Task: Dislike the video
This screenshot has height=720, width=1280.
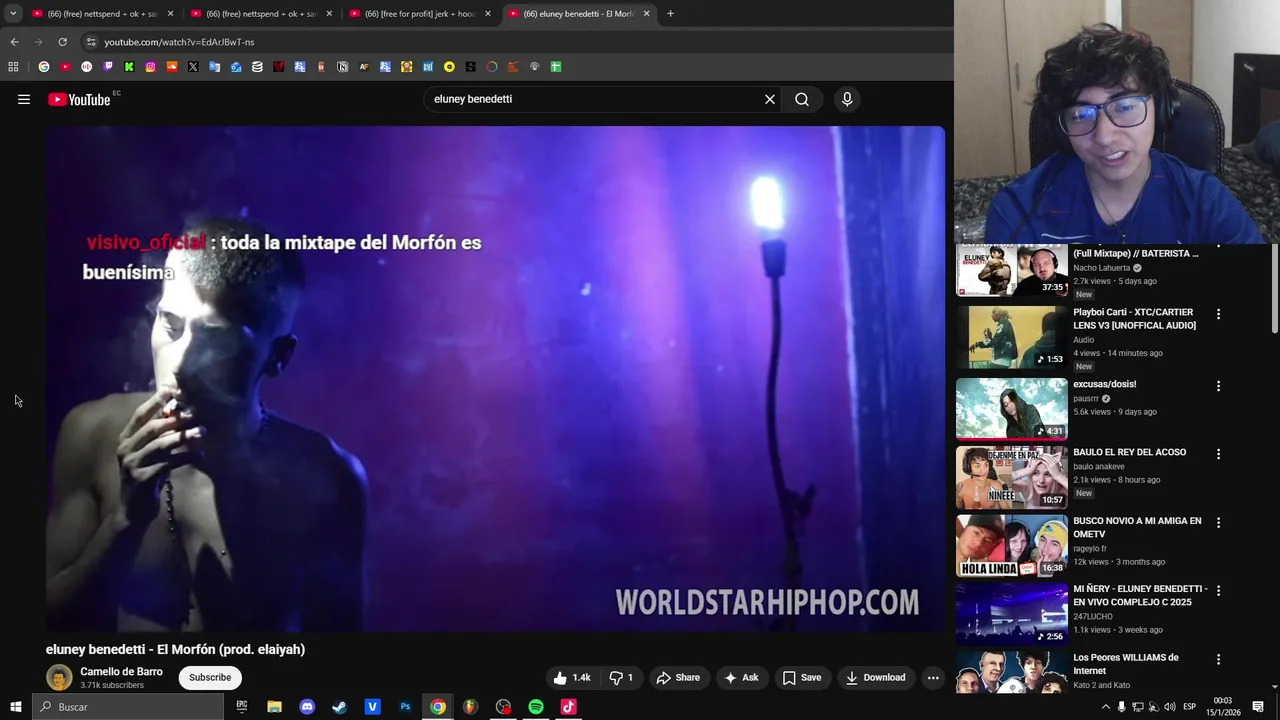Action: pyautogui.click(x=621, y=677)
